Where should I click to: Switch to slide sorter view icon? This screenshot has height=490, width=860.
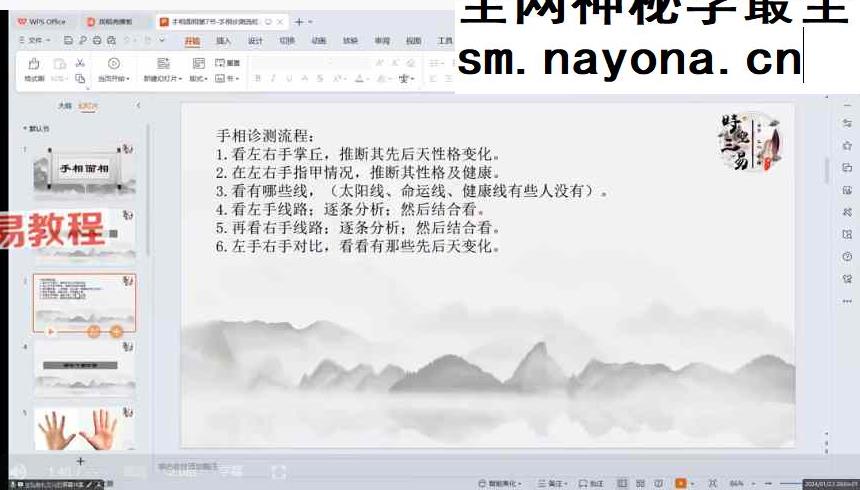640,483
